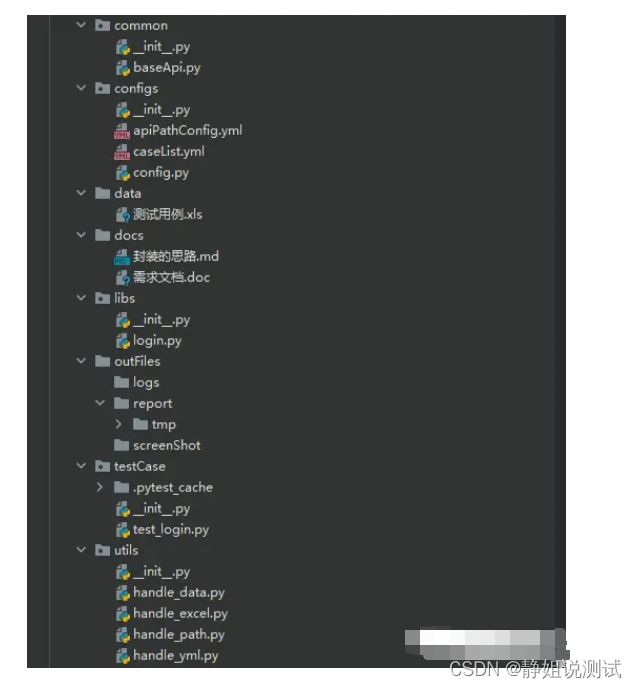Click the common package folder icon
Viewport: 637px width, 688px height.
click(x=102, y=25)
